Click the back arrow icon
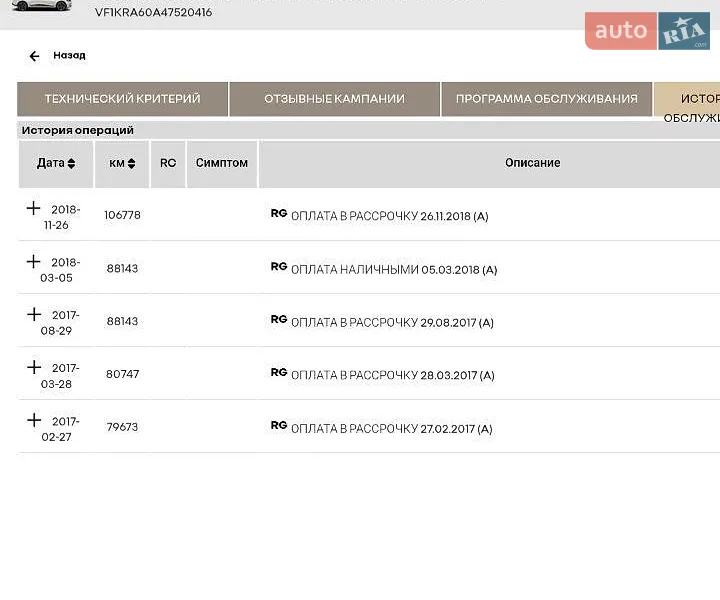This screenshot has width=720, height=600. click(34, 56)
